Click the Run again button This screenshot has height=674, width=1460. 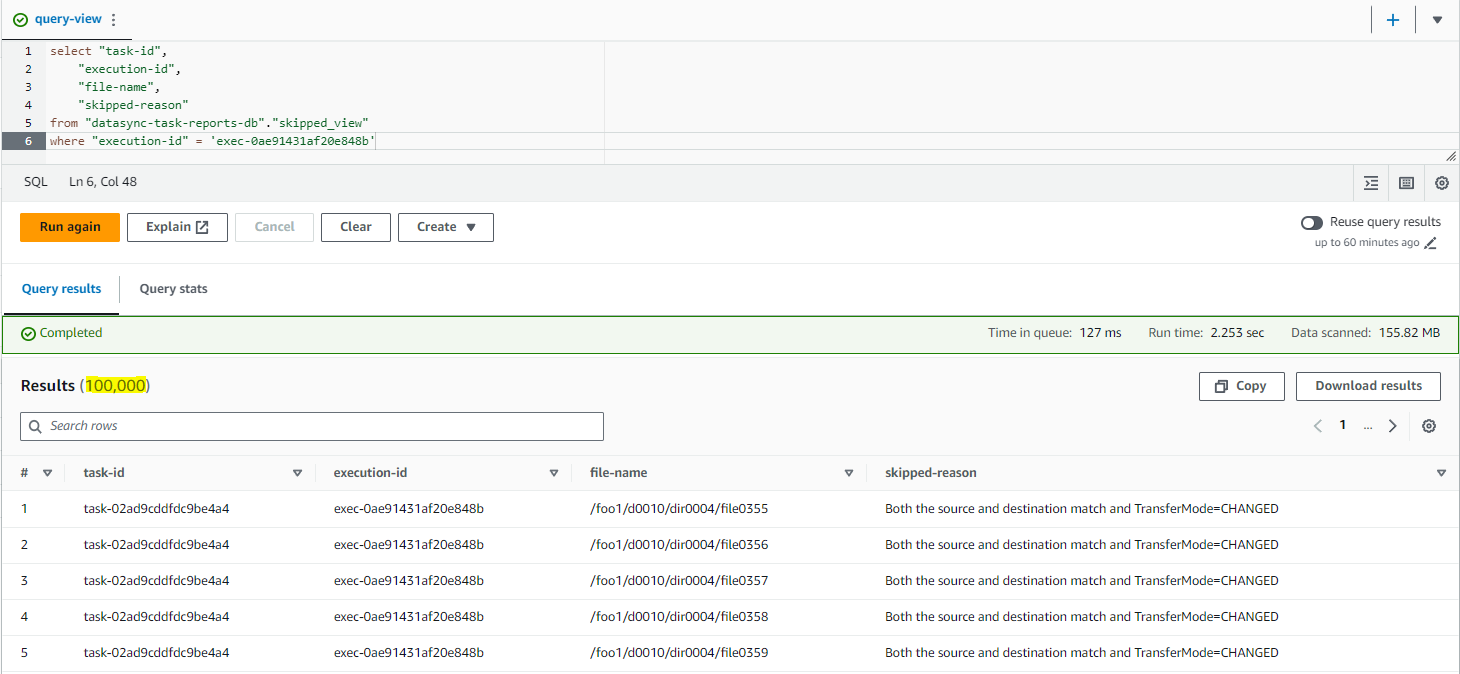click(x=69, y=227)
